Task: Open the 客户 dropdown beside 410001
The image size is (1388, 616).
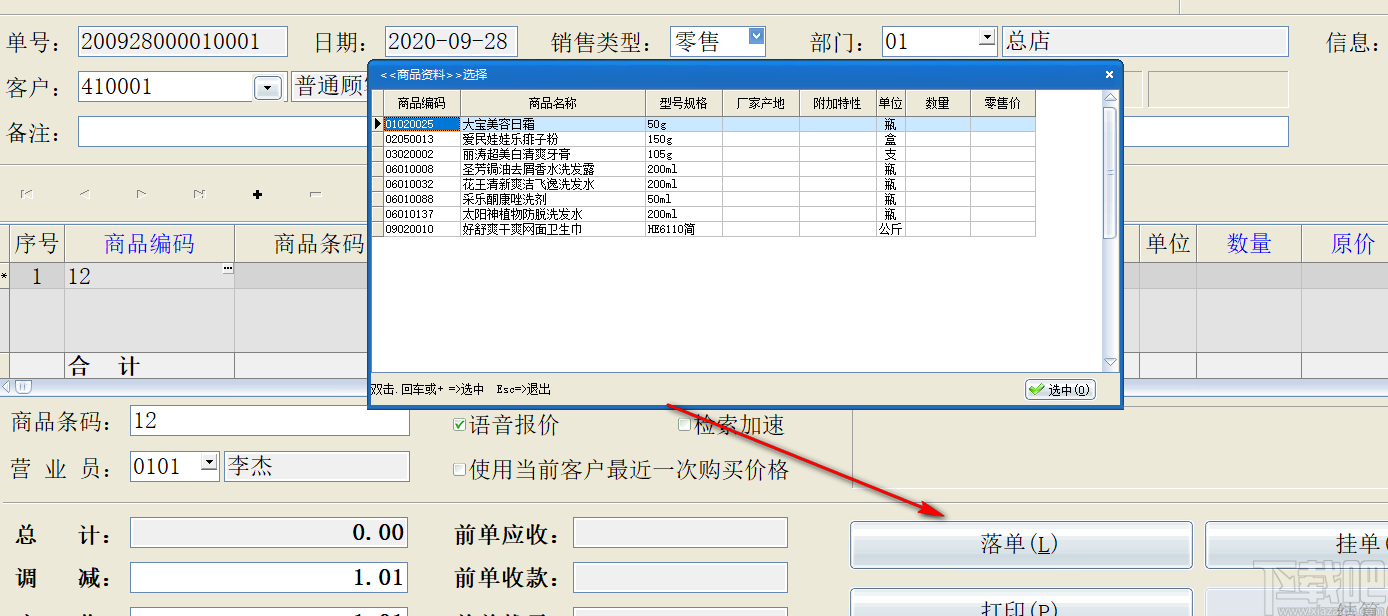Action: tap(267, 87)
